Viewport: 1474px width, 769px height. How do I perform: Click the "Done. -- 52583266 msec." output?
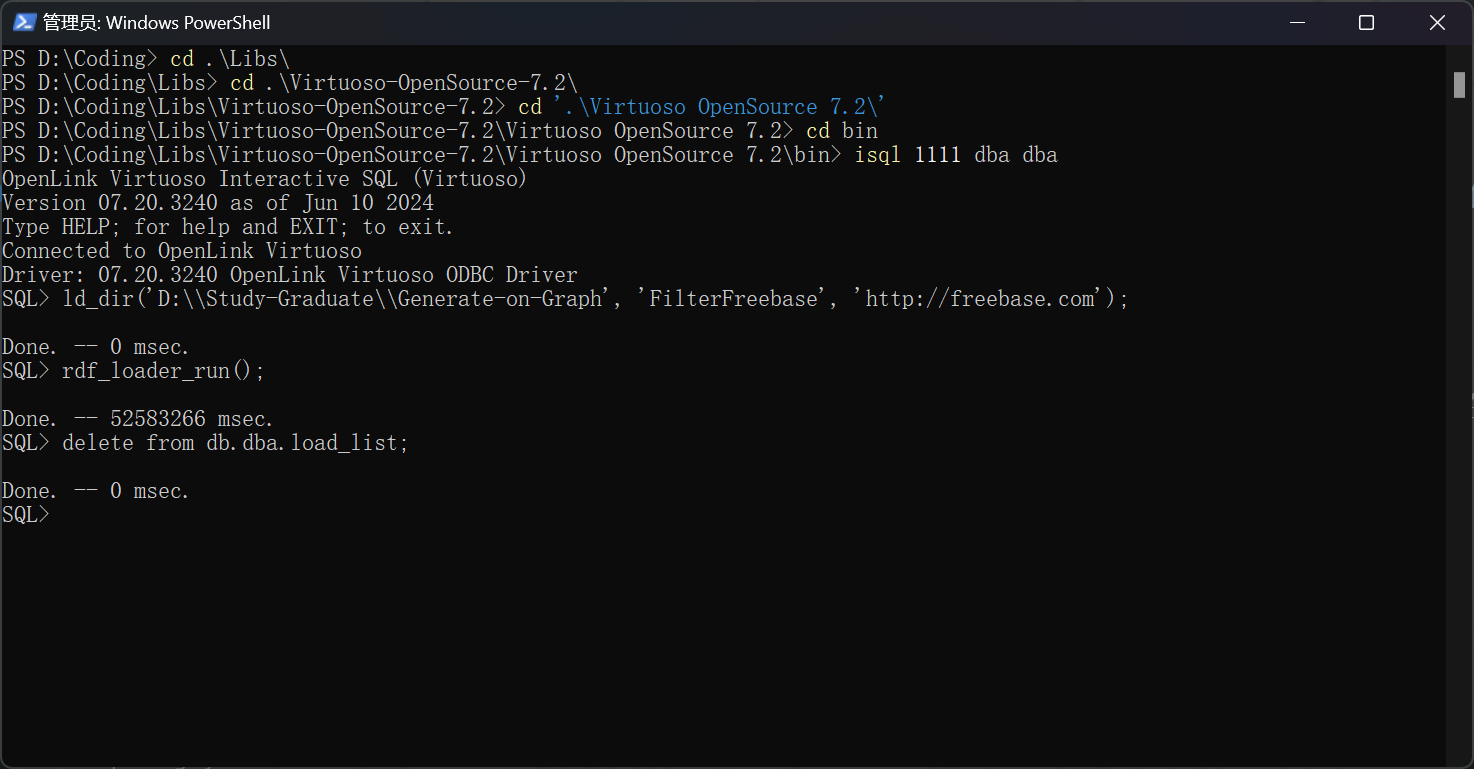[x=138, y=419]
